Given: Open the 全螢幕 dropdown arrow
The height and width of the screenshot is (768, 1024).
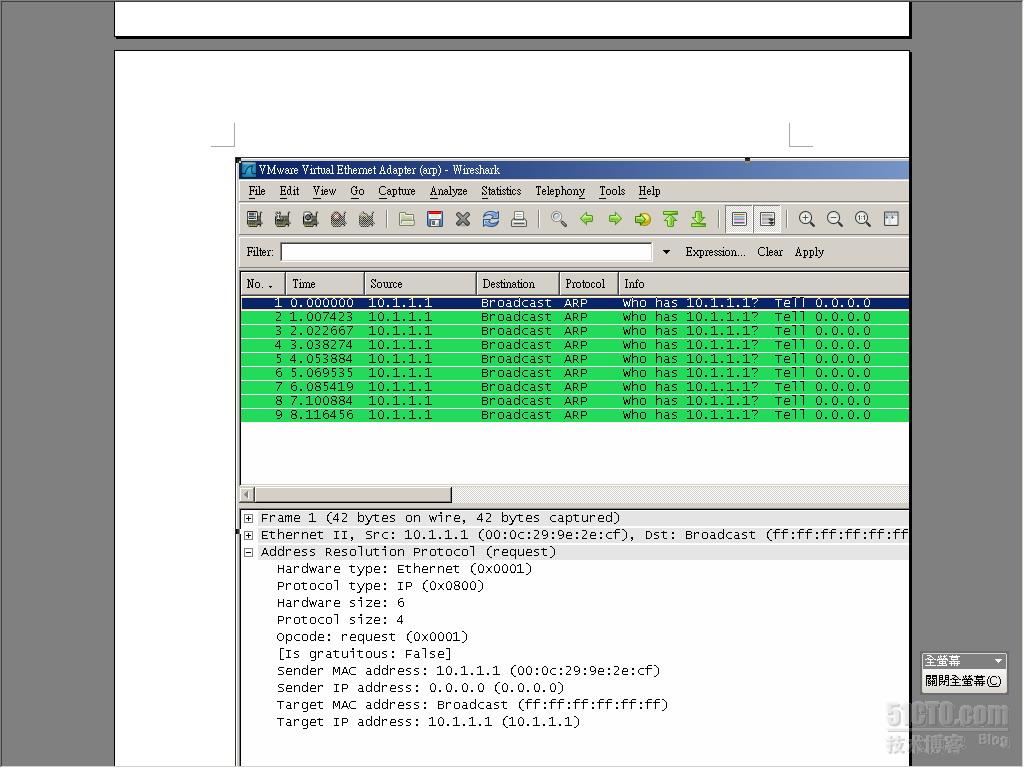Looking at the screenshot, I should (998, 661).
